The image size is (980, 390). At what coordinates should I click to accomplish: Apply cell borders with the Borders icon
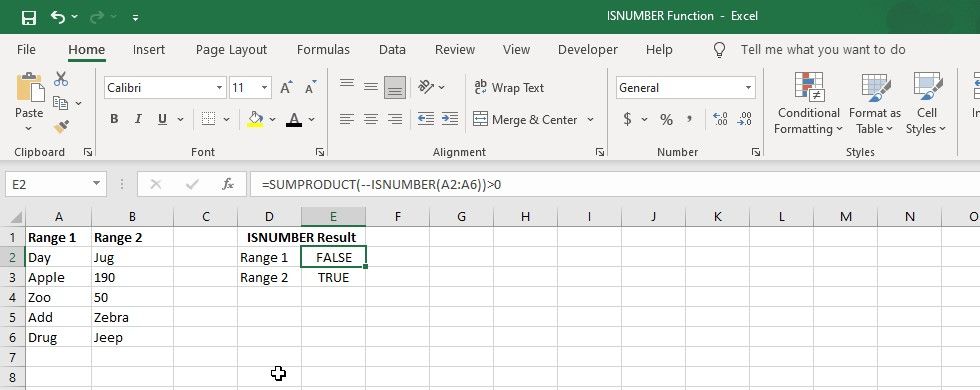click(x=208, y=119)
